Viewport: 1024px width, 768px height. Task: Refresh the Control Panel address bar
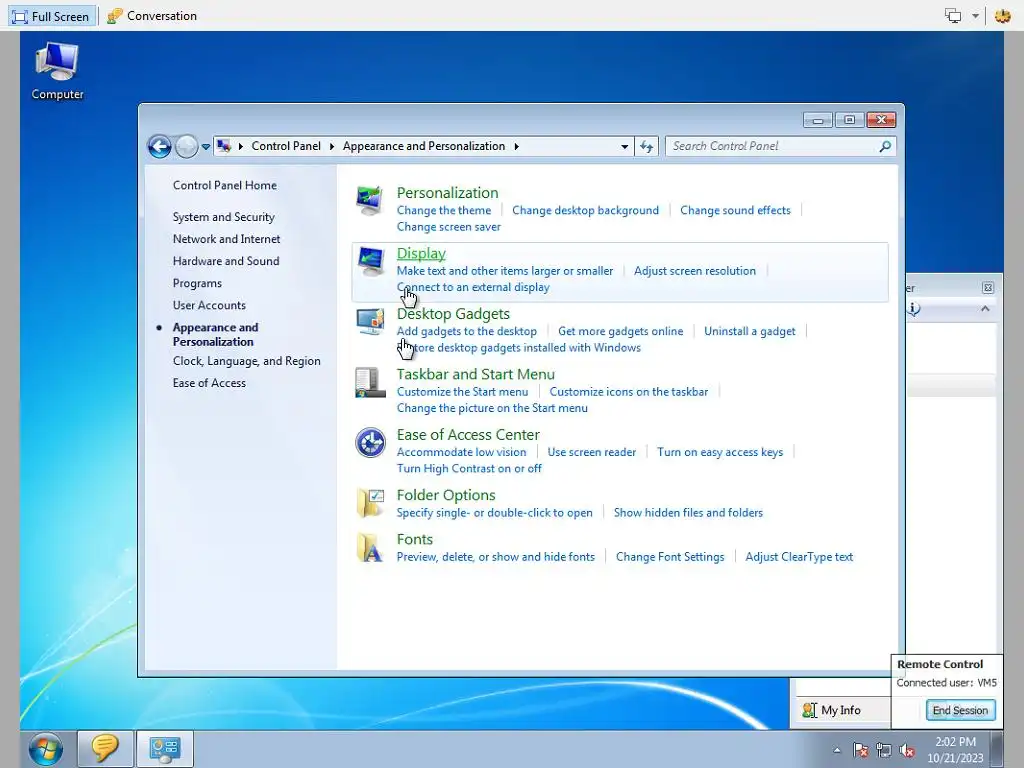(647, 146)
